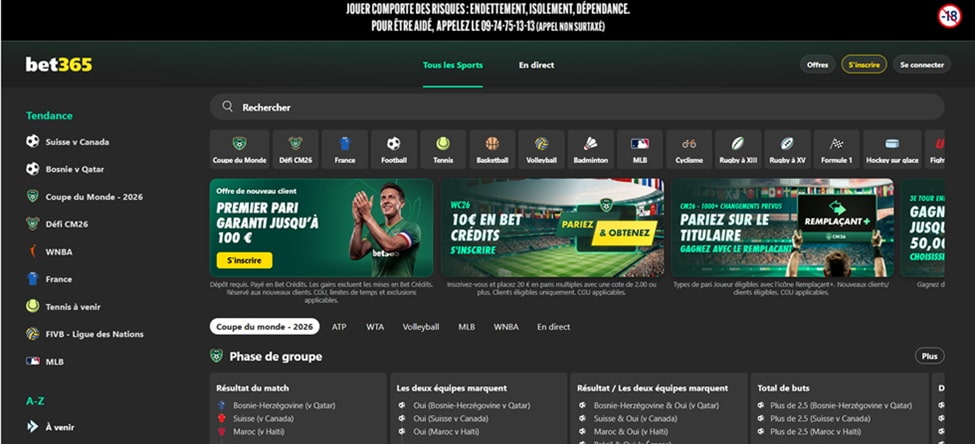Click the bet365 logo
Image resolution: width=975 pixels, height=444 pixels.
click(58, 65)
